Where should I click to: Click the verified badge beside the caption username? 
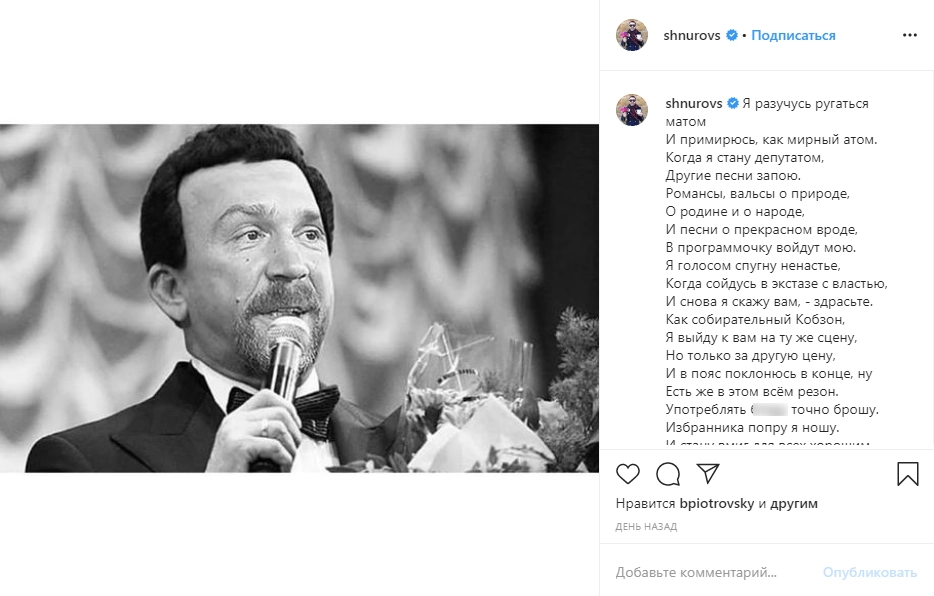732,103
